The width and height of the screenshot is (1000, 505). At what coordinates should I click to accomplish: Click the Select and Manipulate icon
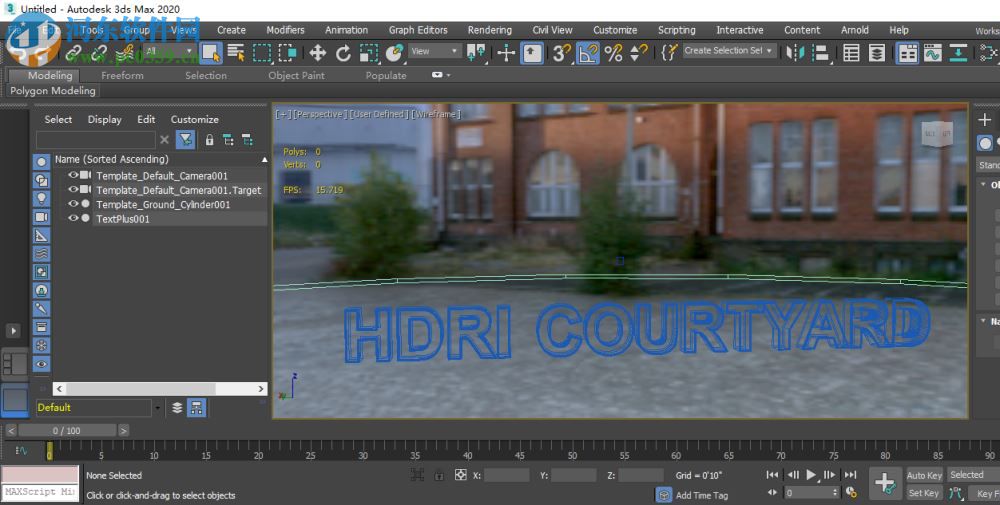click(506, 53)
